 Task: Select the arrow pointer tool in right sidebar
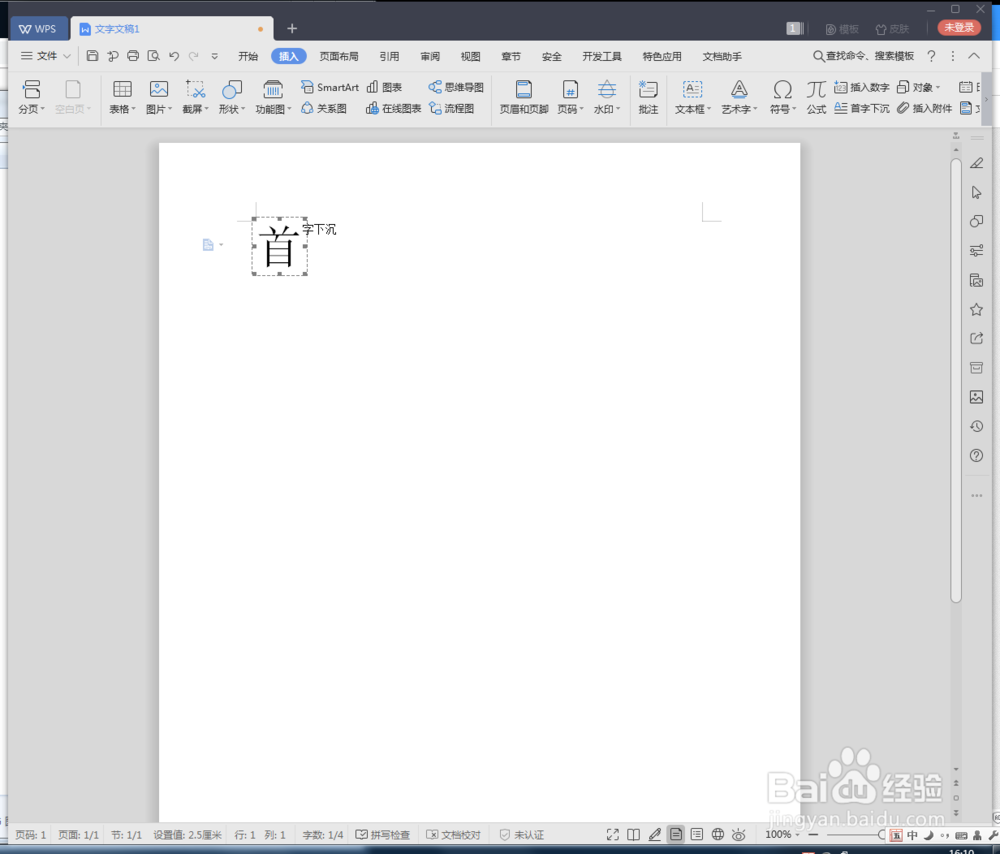[976, 192]
